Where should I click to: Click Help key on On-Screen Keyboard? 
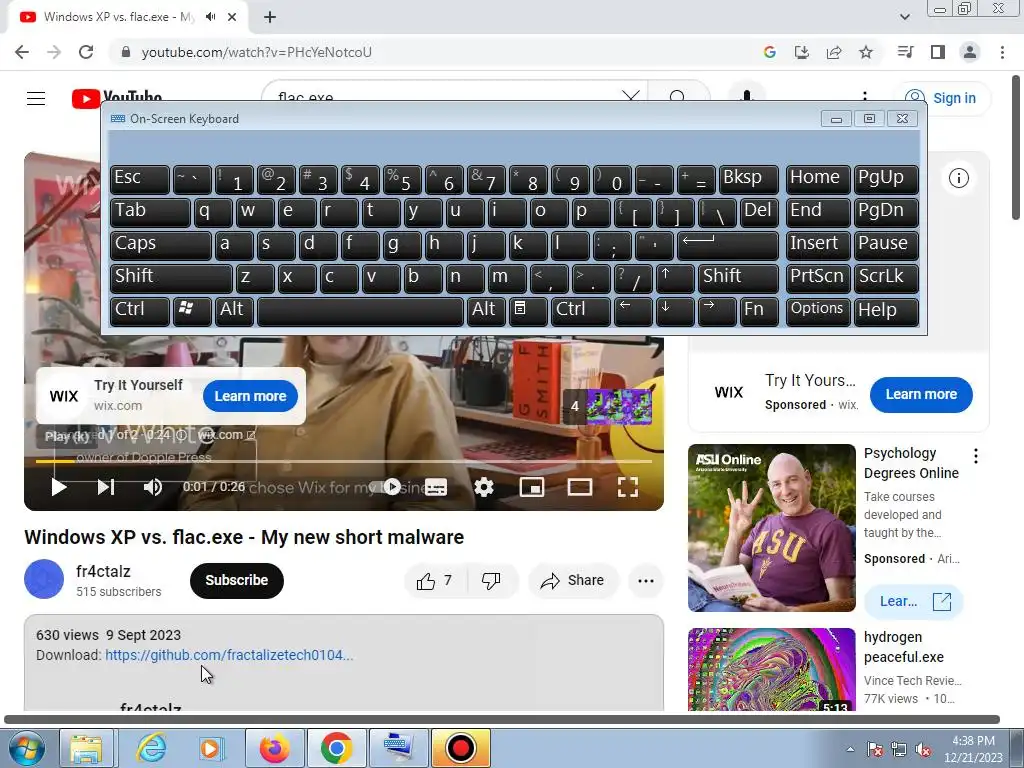click(886, 310)
